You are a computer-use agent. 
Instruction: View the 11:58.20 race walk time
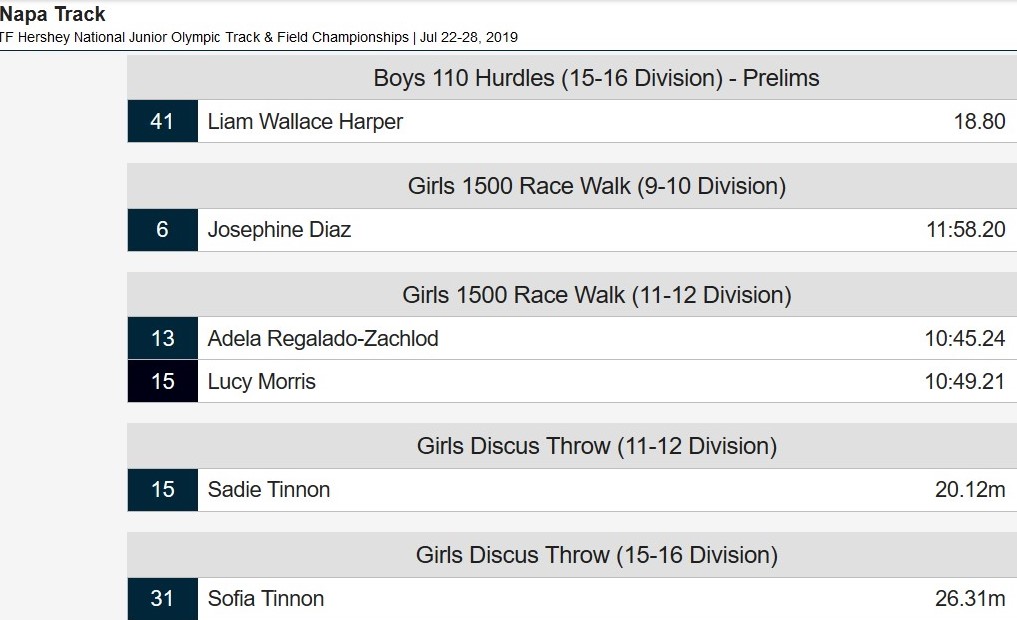click(966, 230)
